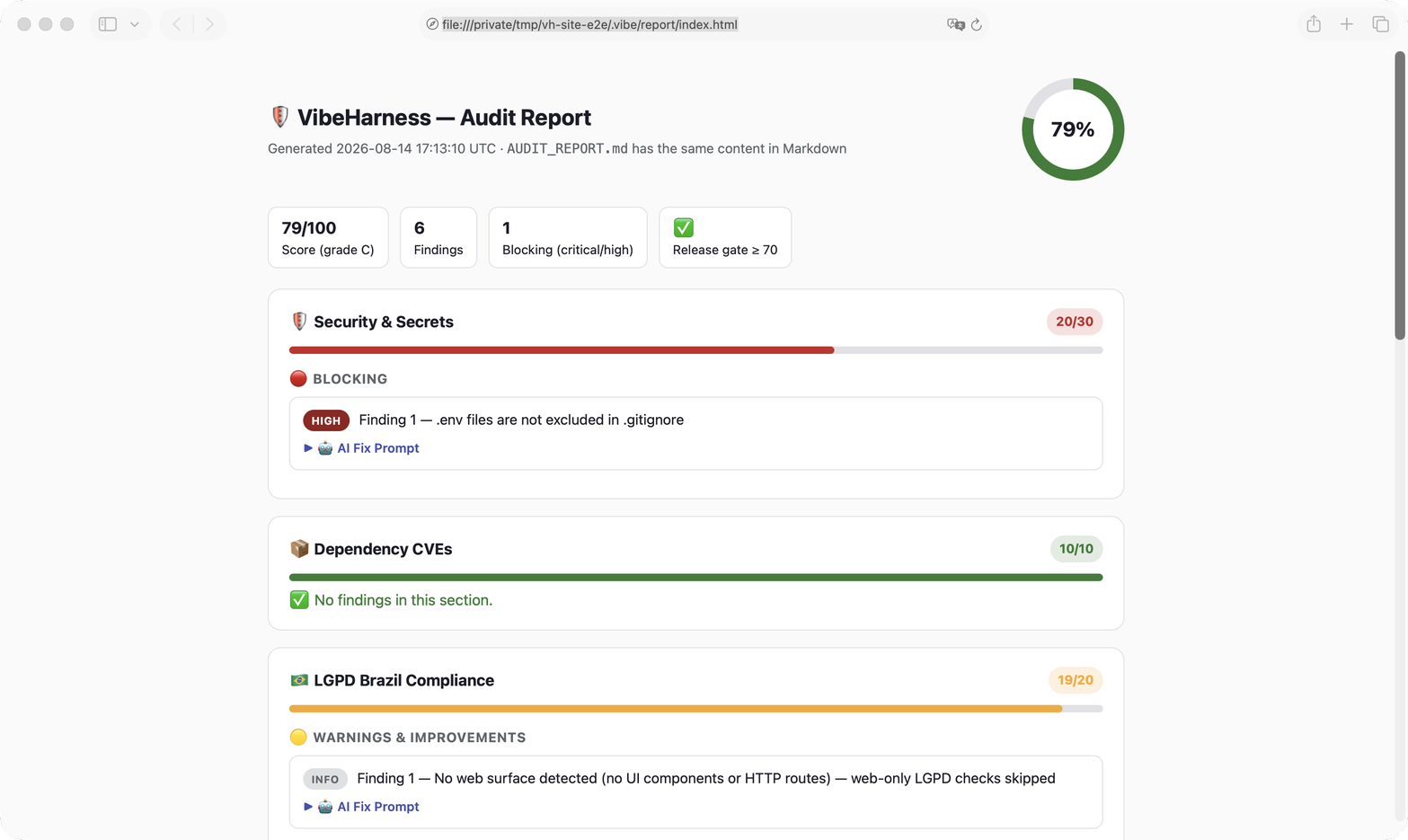This screenshot has width=1408, height=840.
Task: Click the 79% score ring gauge
Action: click(x=1073, y=129)
